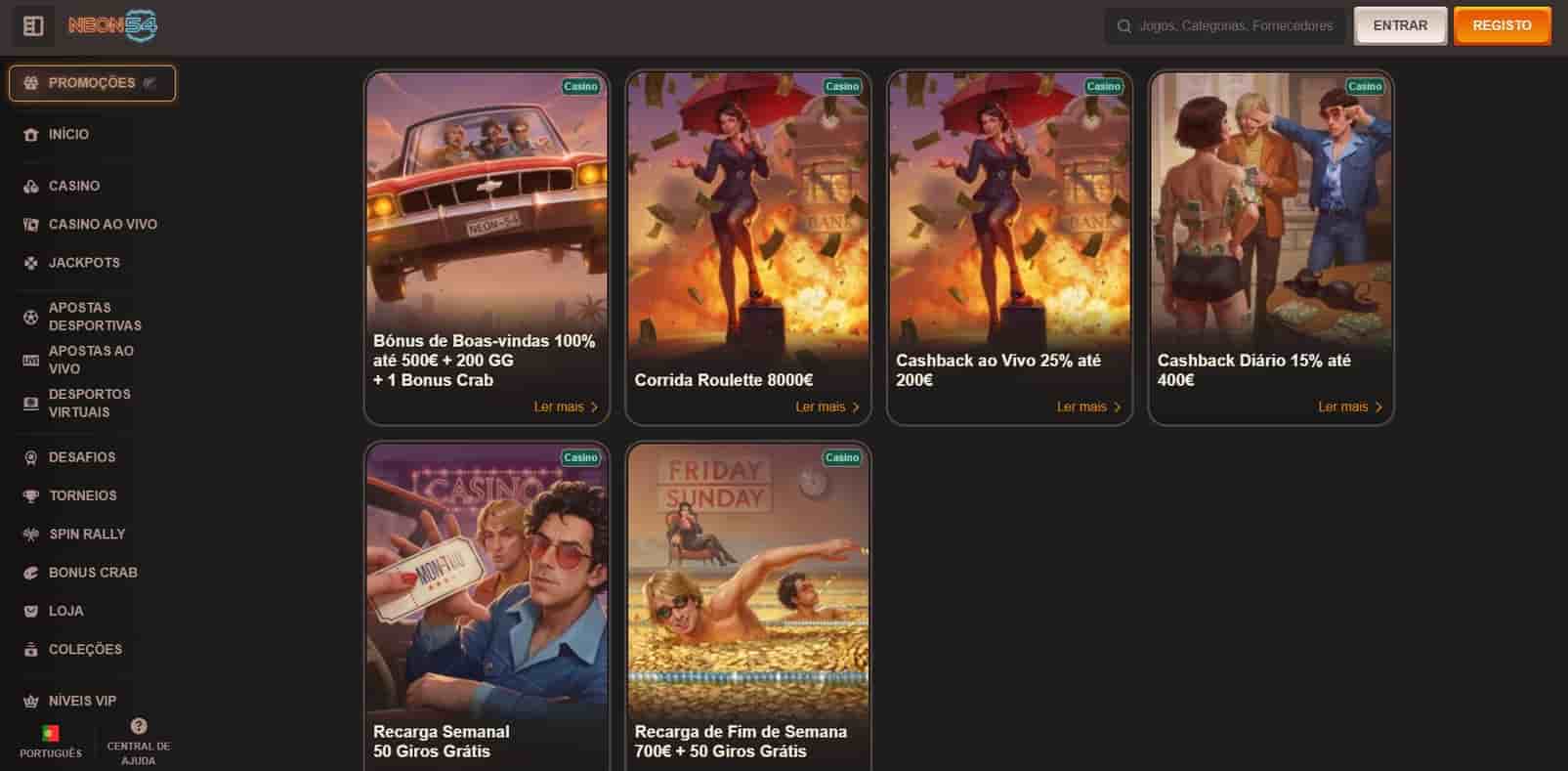The image size is (1568, 771).
Task: Click the Bonus Crab sidebar icon
Action: pos(30,573)
